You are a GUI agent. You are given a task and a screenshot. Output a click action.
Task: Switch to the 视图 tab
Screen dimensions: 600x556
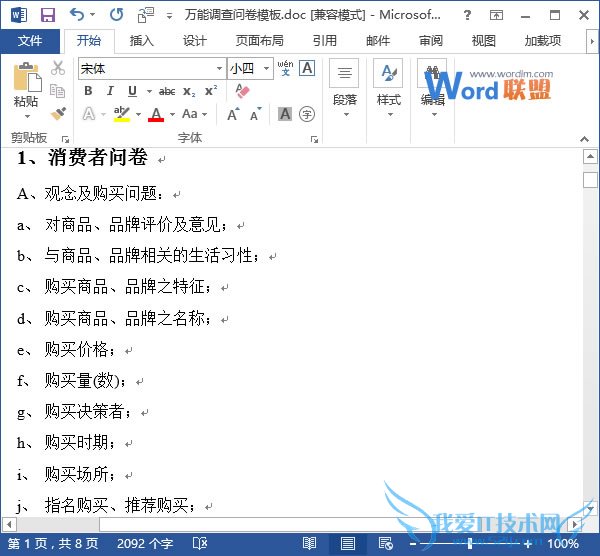pos(484,41)
